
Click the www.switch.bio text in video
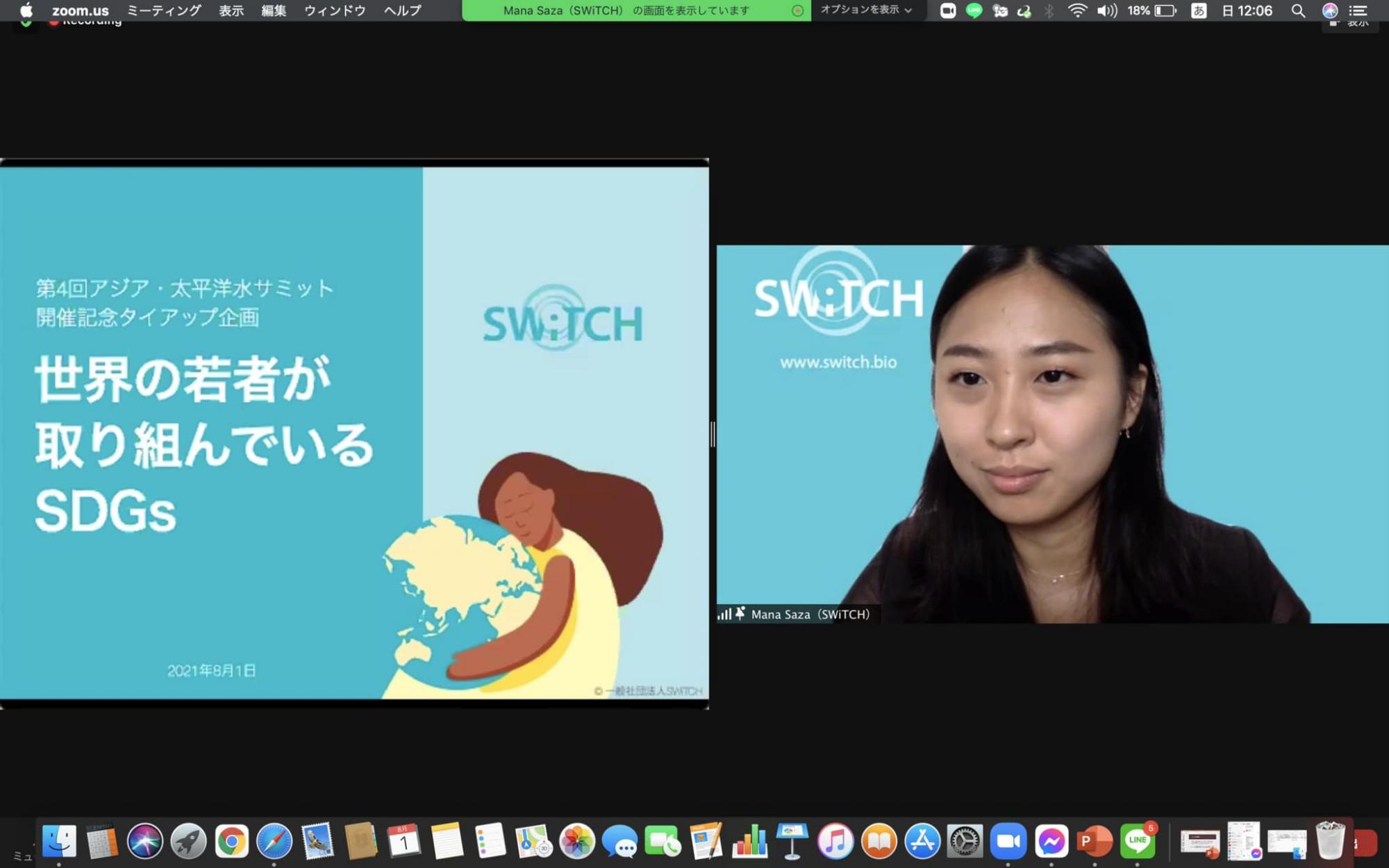coord(838,362)
